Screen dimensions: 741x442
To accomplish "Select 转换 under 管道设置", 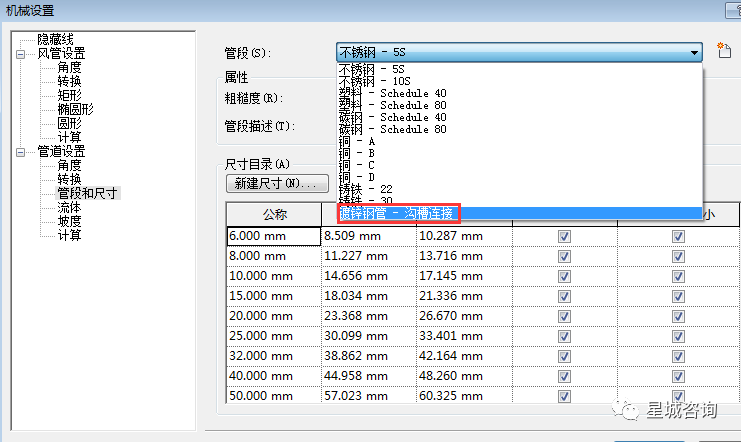I will coord(69,179).
